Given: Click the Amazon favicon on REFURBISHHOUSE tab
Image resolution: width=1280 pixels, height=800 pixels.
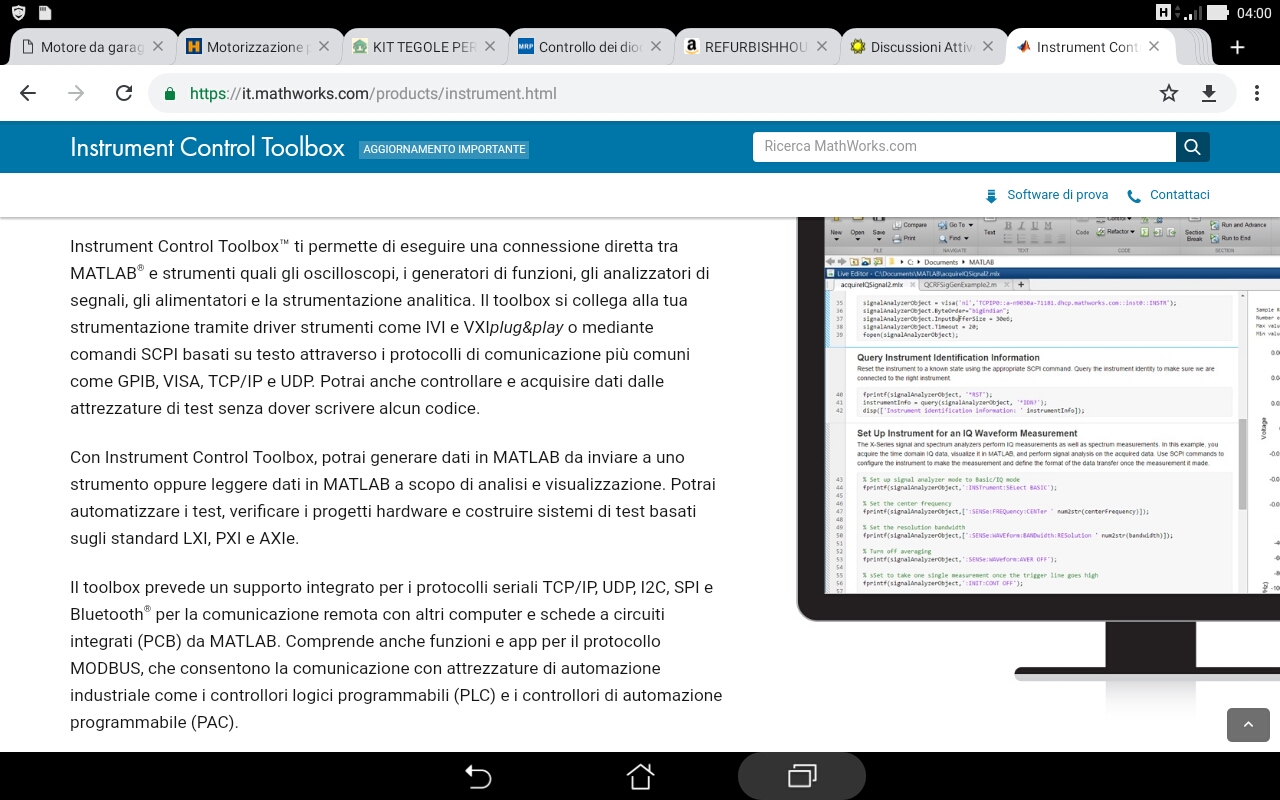Looking at the screenshot, I should coord(691,47).
